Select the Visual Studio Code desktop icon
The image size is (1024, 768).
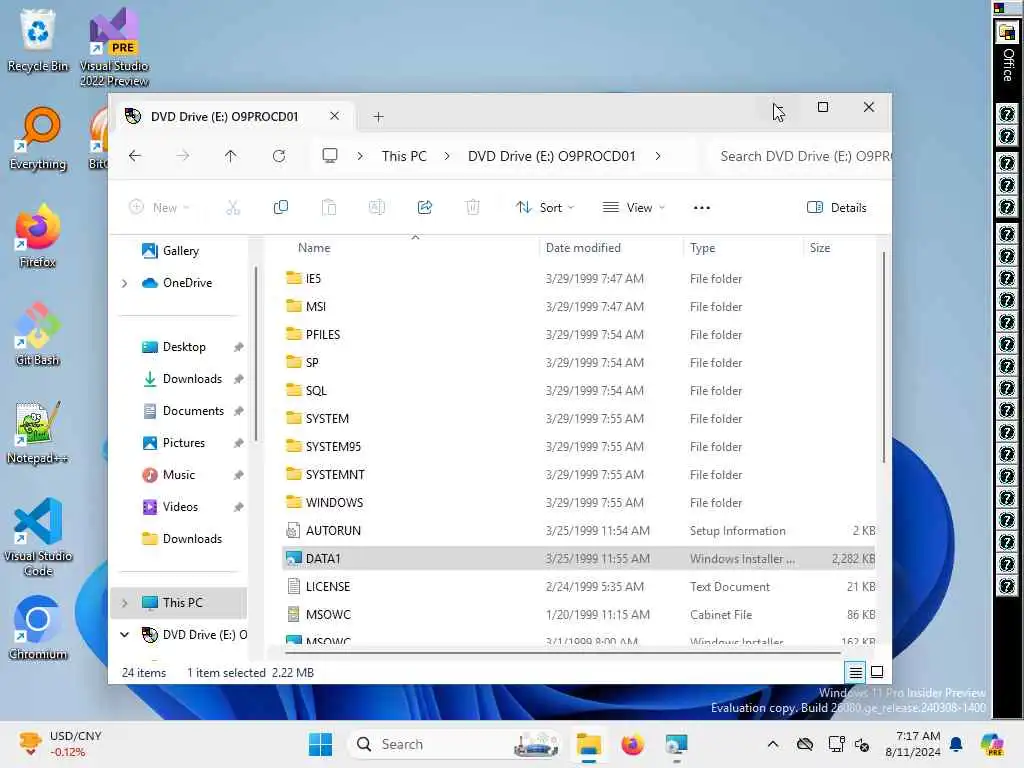coord(38,537)
